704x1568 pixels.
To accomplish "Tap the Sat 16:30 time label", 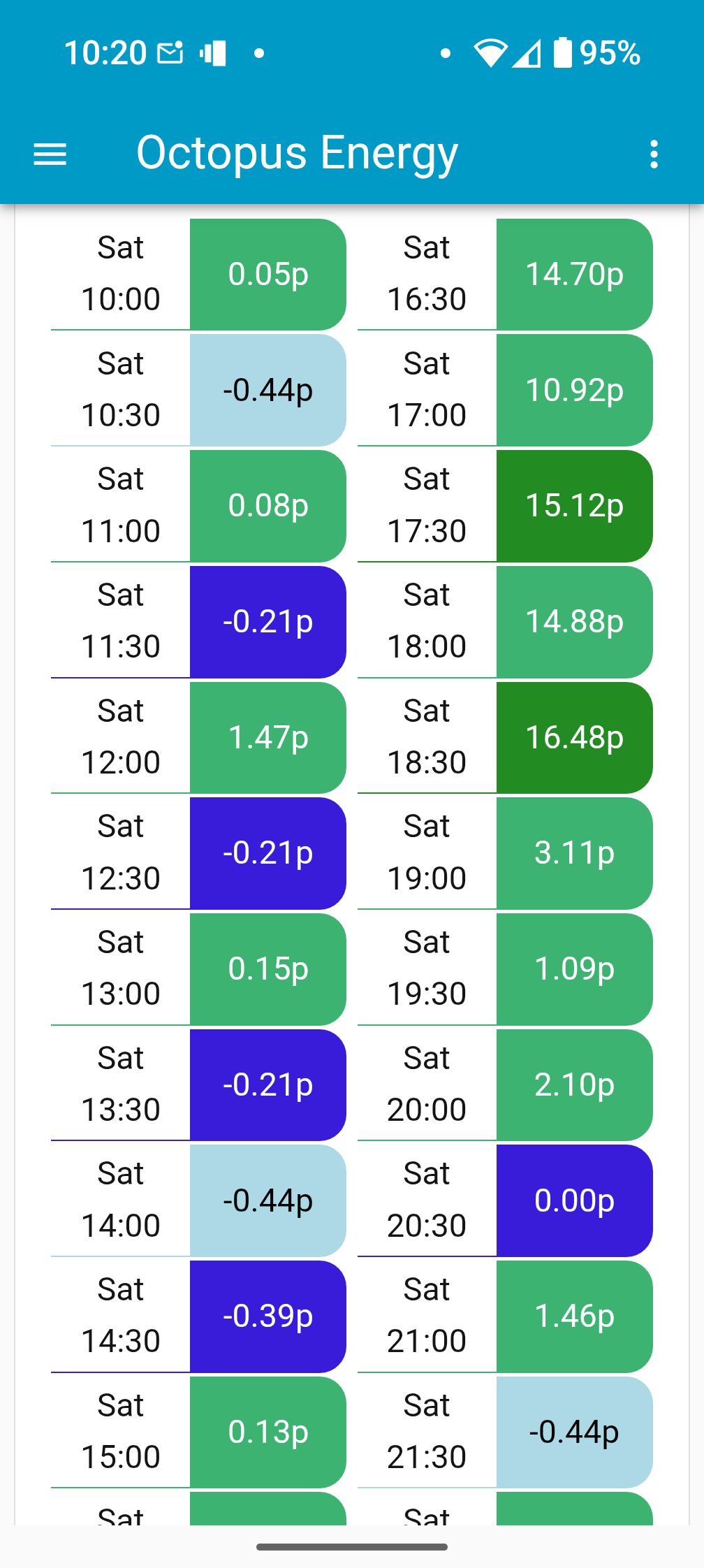I will [x=427, y=274].
